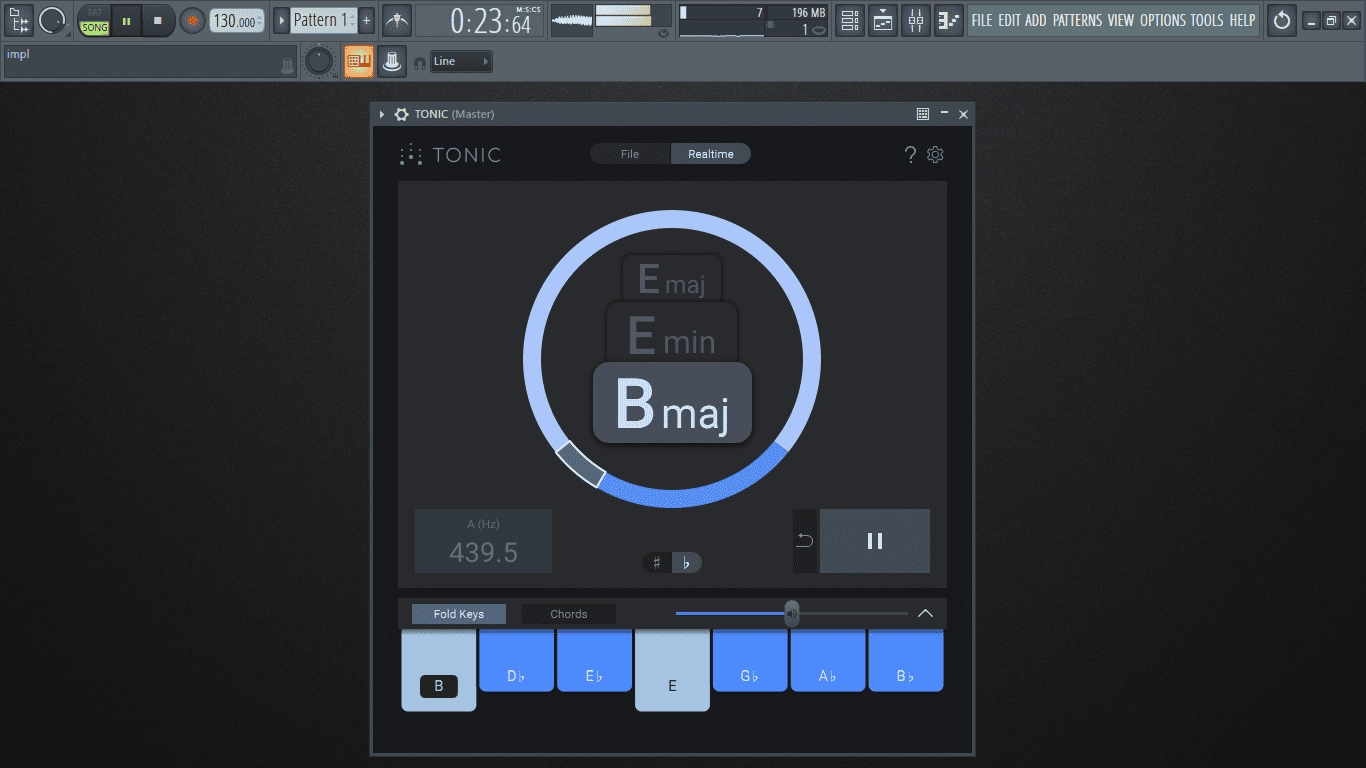The image size is (1366, 768).
Task: Toggle typing keyboard to piano button
Action: (358, 62)
